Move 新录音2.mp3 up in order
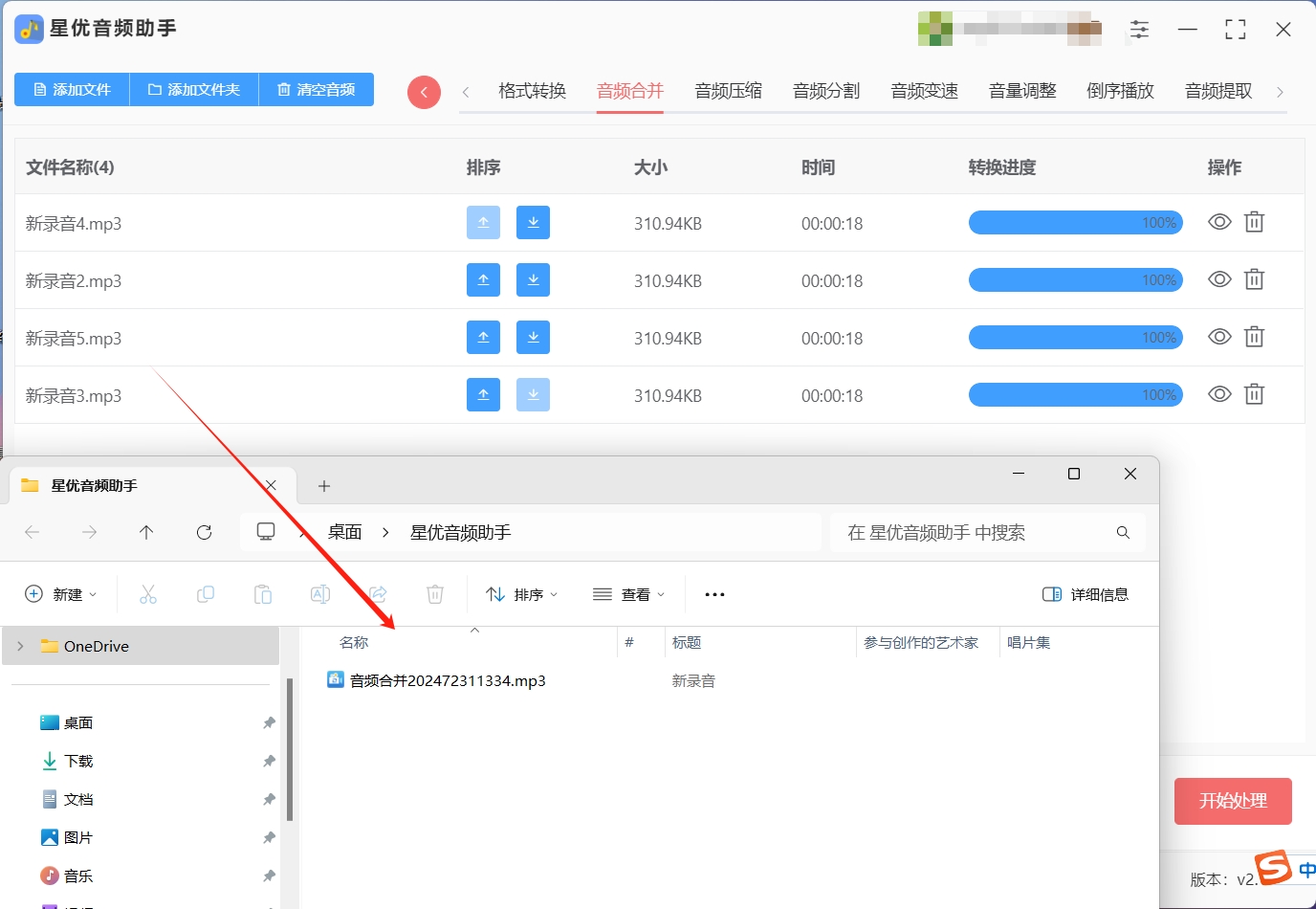Image resolution: width=1316 pixels, height=909 pixels. 483,279
